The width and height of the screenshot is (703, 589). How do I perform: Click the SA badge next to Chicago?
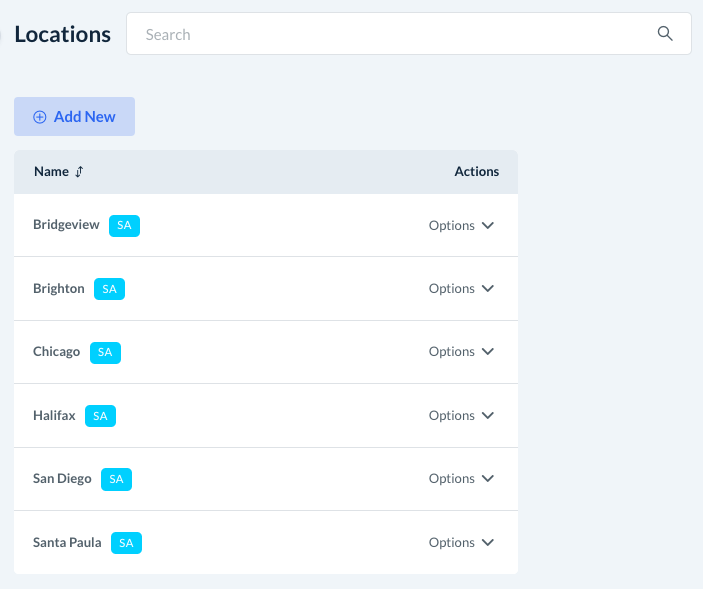pyautogui.click(x=105, y=352)
